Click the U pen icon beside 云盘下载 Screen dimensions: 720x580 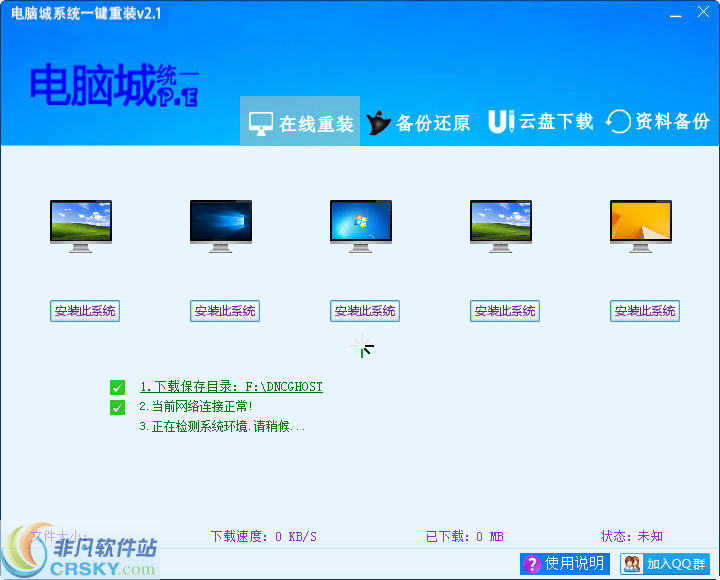point(501,122)
